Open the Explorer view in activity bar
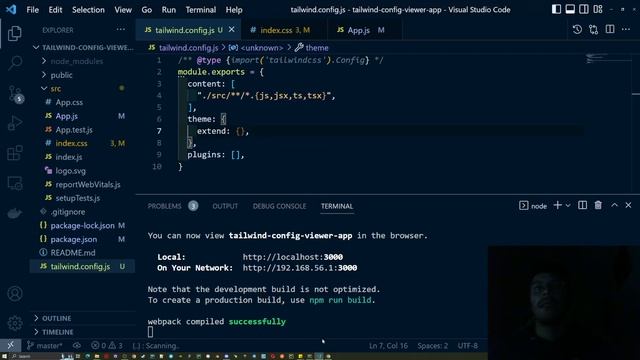The image size is (640, 360). [15, 33]
